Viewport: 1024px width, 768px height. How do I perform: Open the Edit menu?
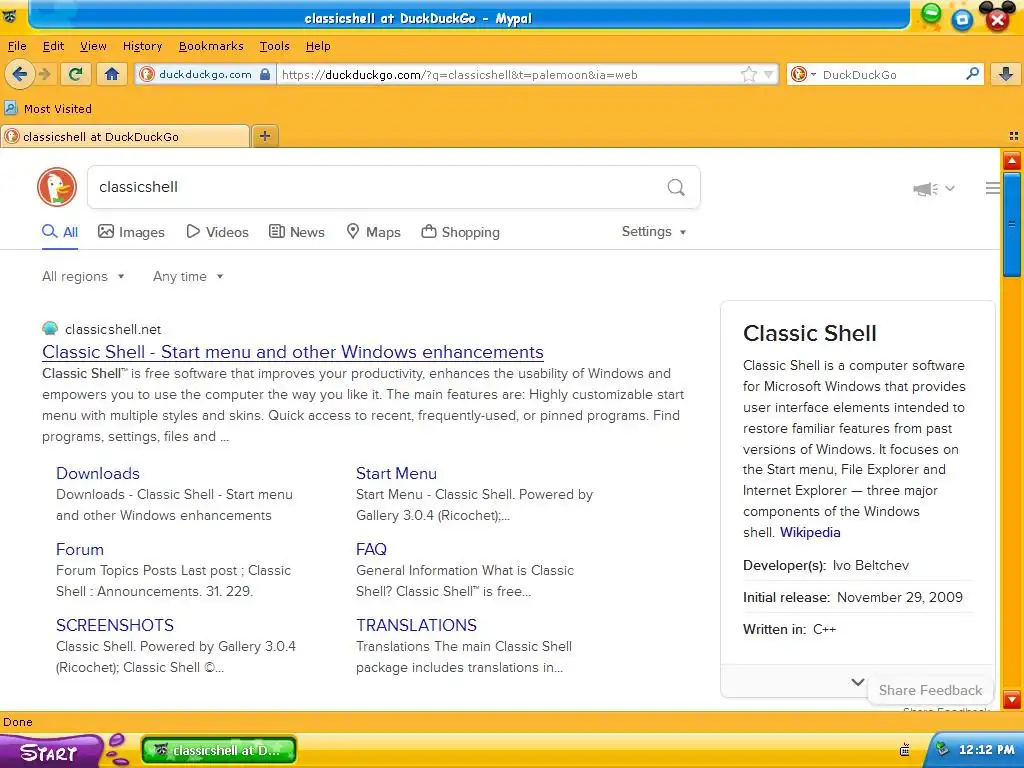[x=54, y=46]
